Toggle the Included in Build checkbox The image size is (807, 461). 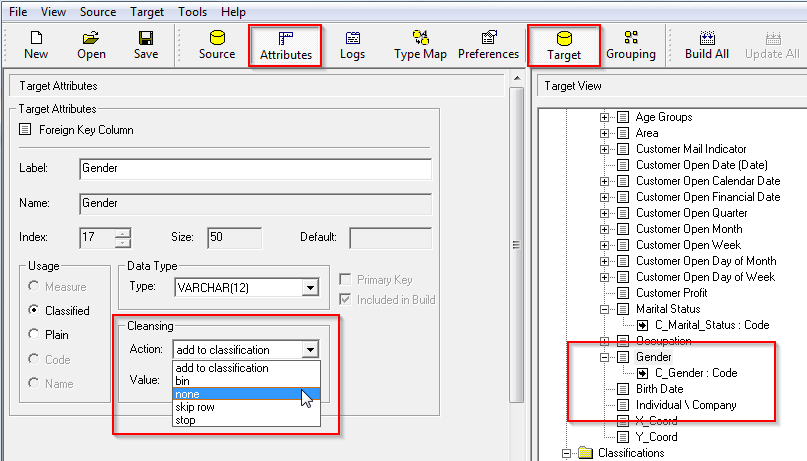tap(346, 300)
